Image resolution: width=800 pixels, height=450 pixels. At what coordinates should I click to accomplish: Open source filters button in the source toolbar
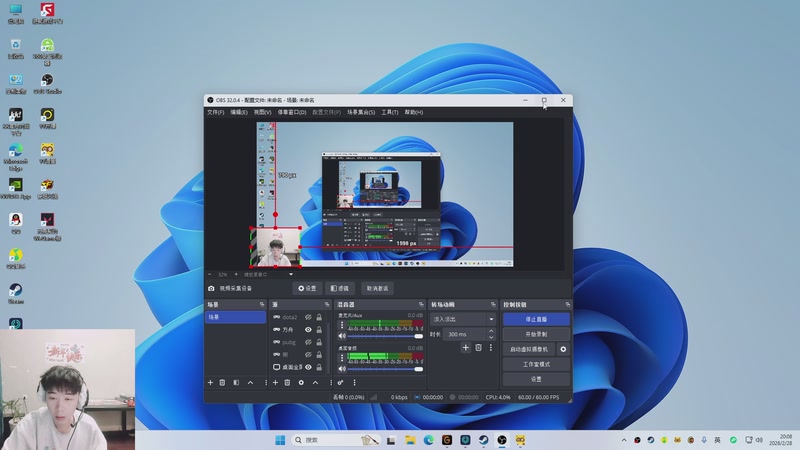[x=340, y=288]
